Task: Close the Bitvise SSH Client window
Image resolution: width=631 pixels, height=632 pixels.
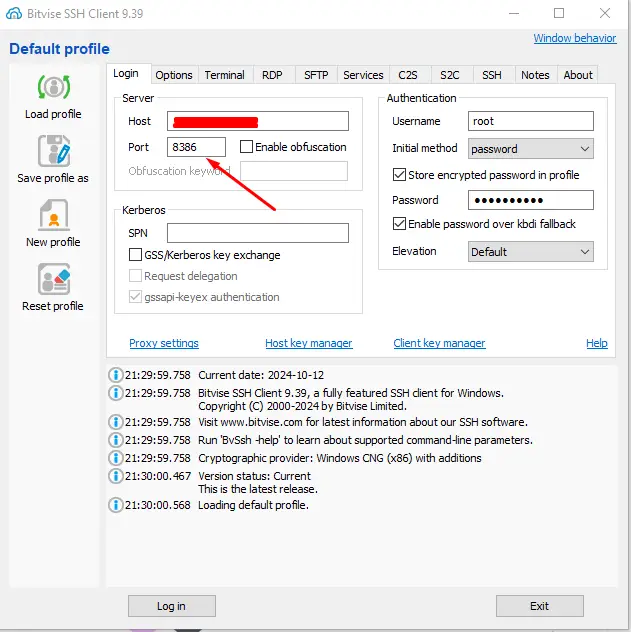Action: [x=605, y=13]
